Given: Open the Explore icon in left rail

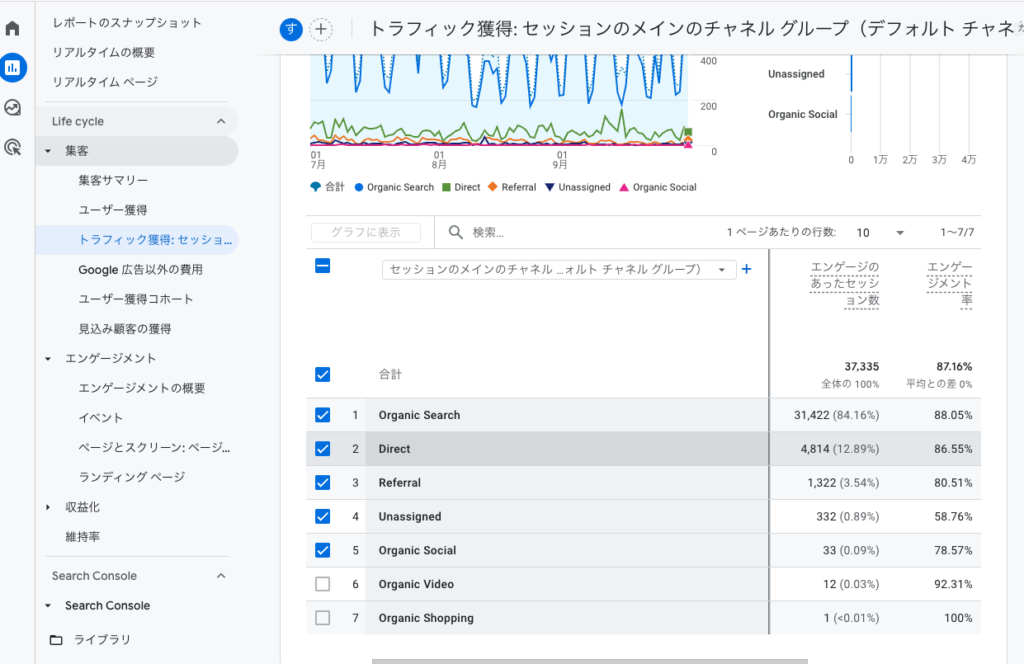Looking at the screenshot, I should (13, 108).
